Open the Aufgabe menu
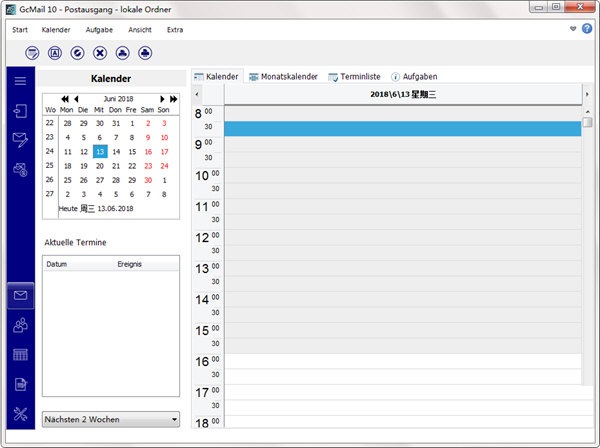600x448 pixels. (x=99, y=30)
